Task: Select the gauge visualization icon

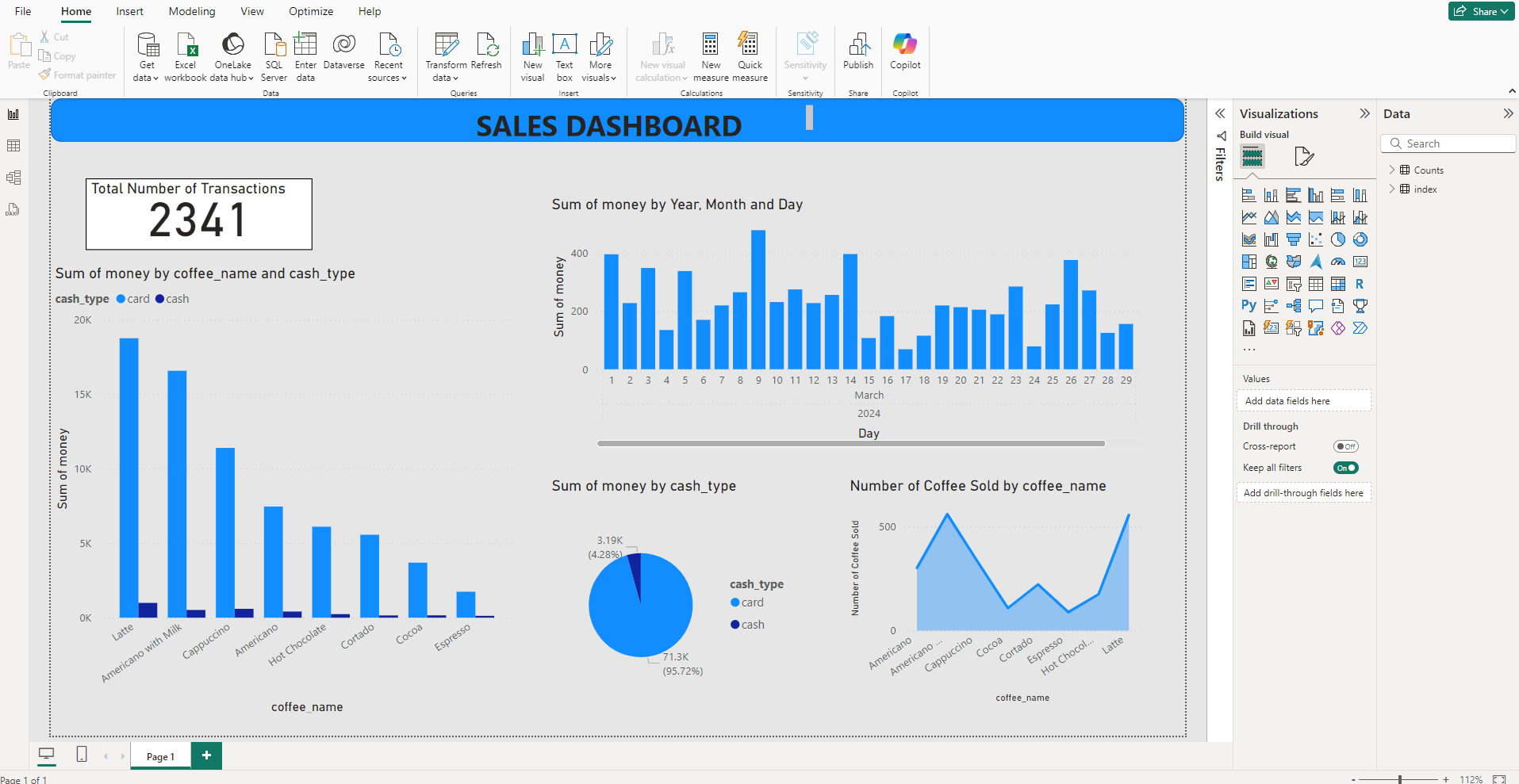Action: pyautogui.click(x=1338, y=262)
